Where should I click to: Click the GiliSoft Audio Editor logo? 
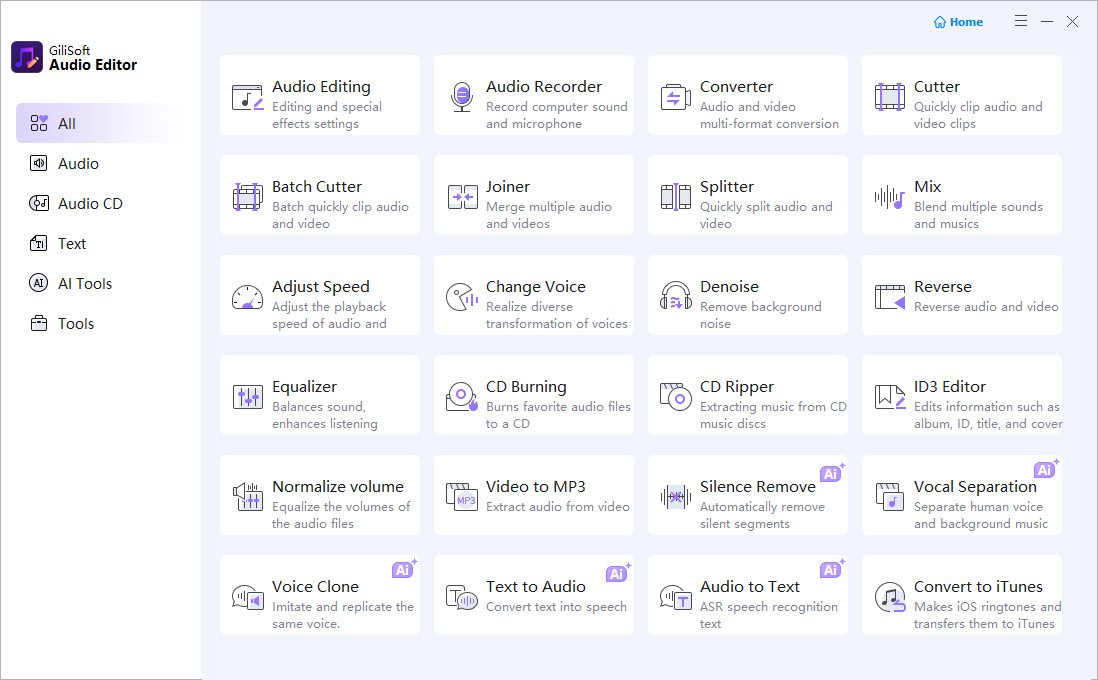click(27, 57)
